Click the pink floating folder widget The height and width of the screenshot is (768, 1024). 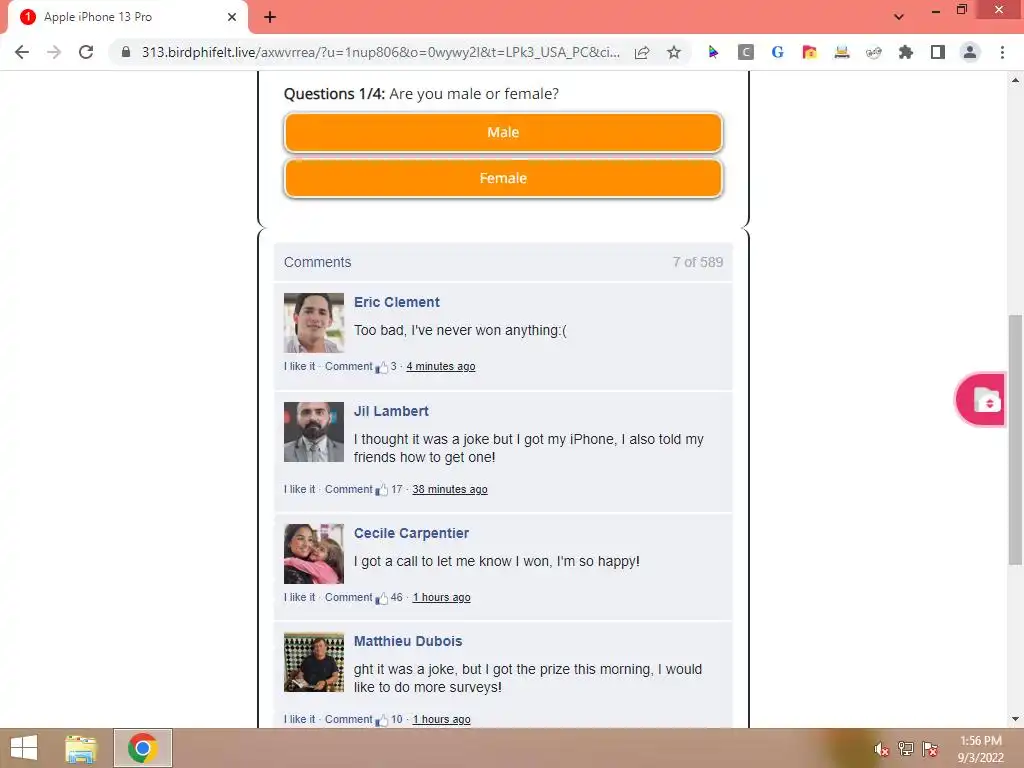(x=981, y=400)
